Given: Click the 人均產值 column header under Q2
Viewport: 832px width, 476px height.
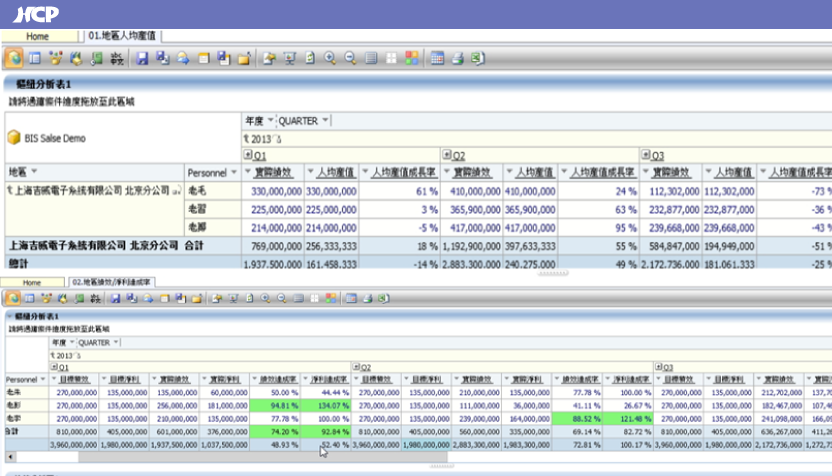Looking at the screenshot, I should pos(535,172).
